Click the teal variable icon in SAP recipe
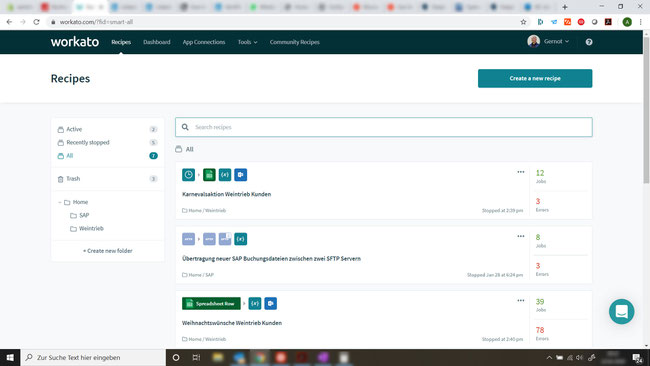This screenshot has height=366, width=650. pos(241,239)
